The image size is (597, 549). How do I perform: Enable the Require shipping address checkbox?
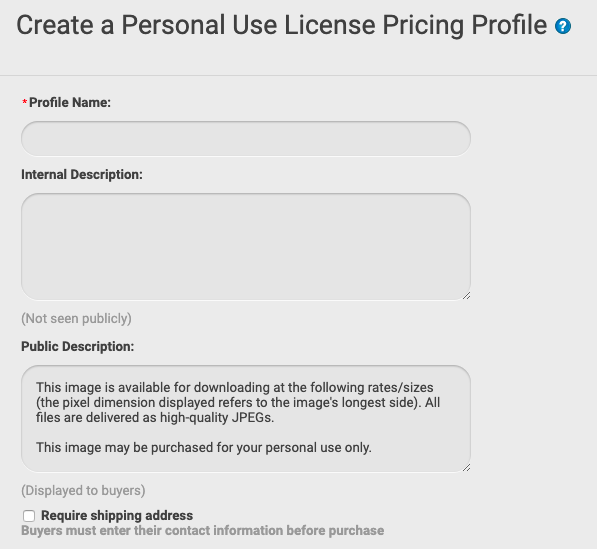click(29, 516)
